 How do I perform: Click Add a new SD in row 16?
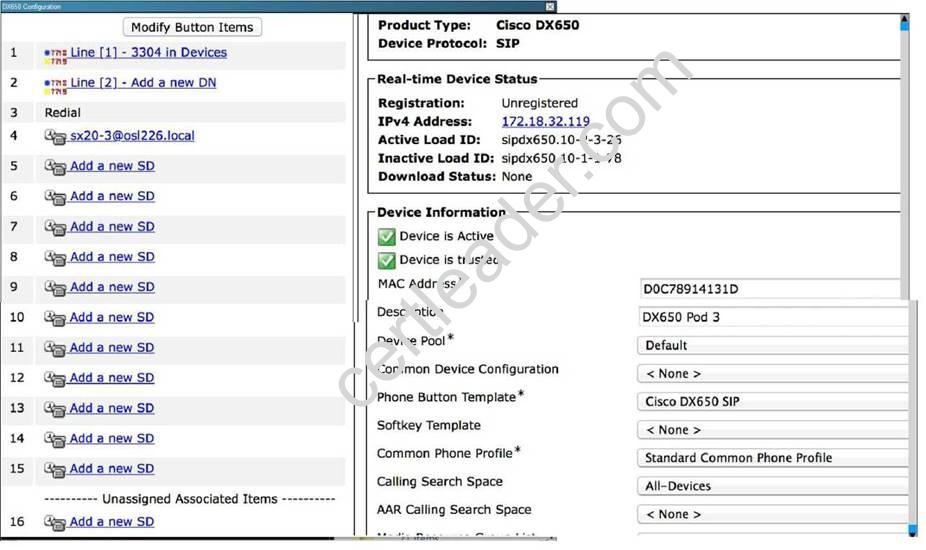click(112, 522)
